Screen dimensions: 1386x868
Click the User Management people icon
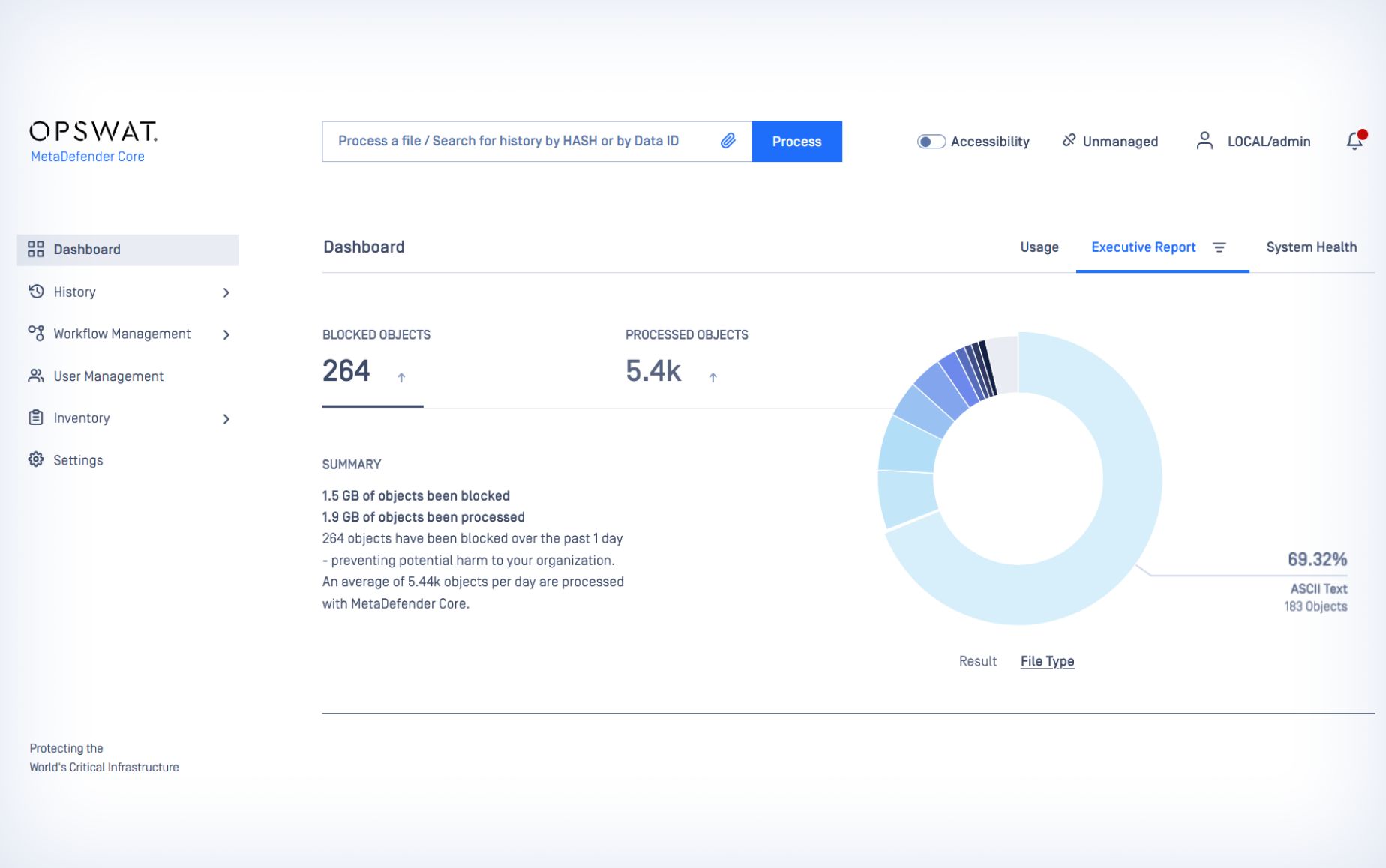pos(36,376)
